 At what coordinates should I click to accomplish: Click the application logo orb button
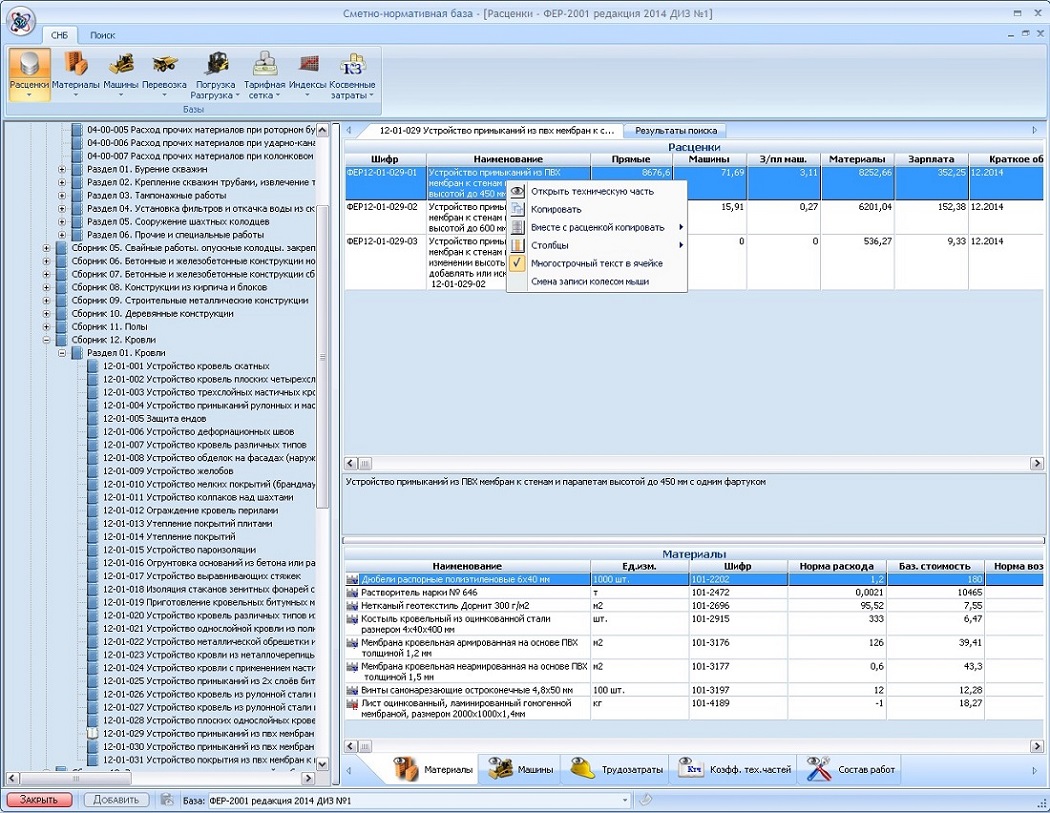(19, 21)
